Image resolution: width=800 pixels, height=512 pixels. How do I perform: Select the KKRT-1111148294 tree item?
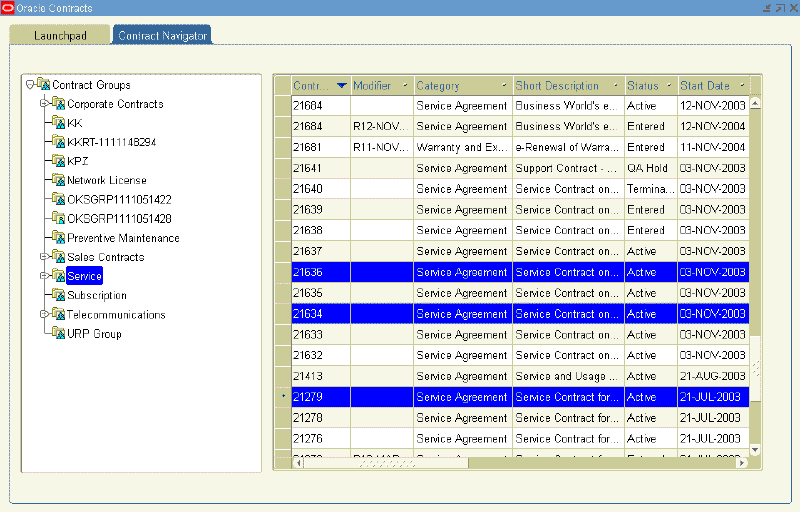click(111, 142)
